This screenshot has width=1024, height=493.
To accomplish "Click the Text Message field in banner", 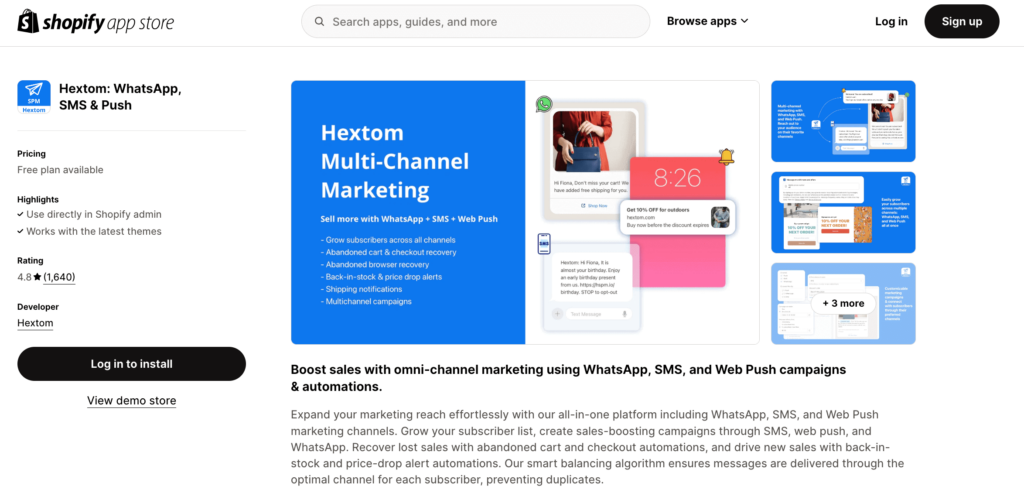I will [x=599, y=314].
